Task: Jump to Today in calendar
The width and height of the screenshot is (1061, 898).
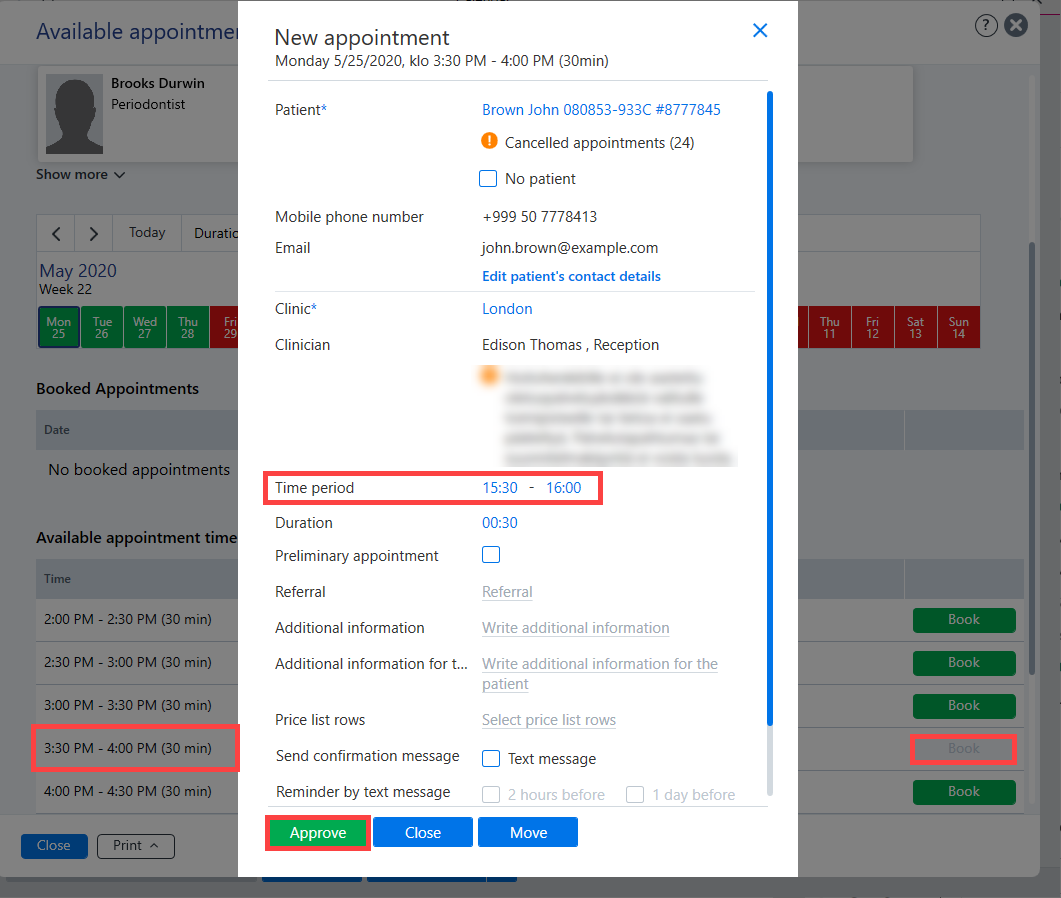Action: click(x=147, y=233)
